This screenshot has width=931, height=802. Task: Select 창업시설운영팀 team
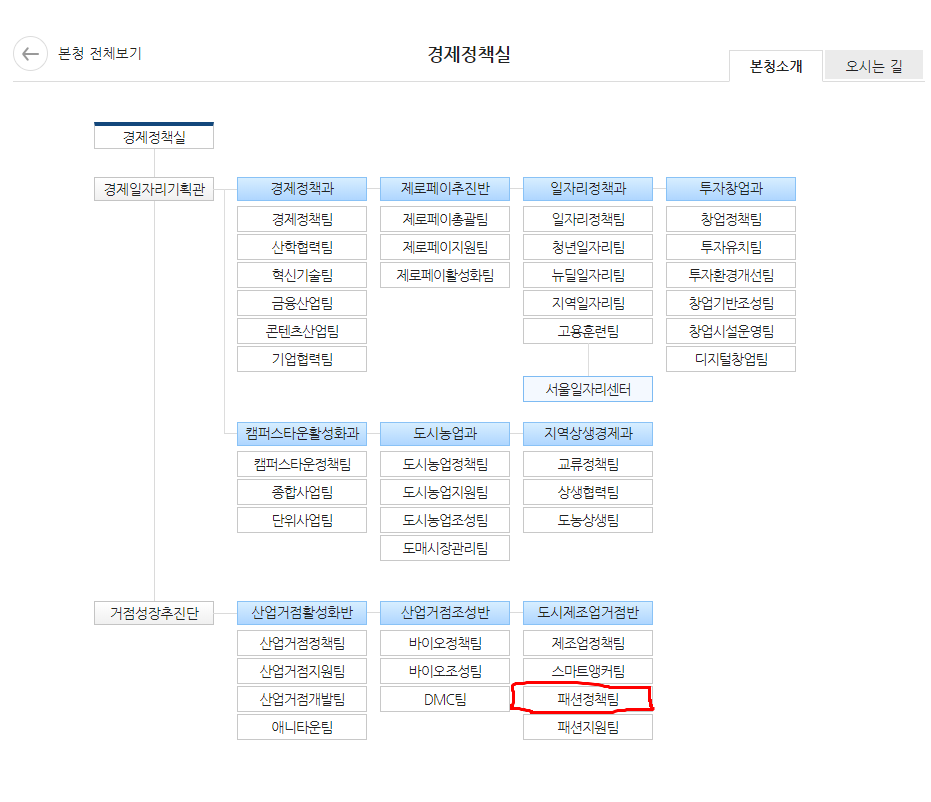(731, 331)
